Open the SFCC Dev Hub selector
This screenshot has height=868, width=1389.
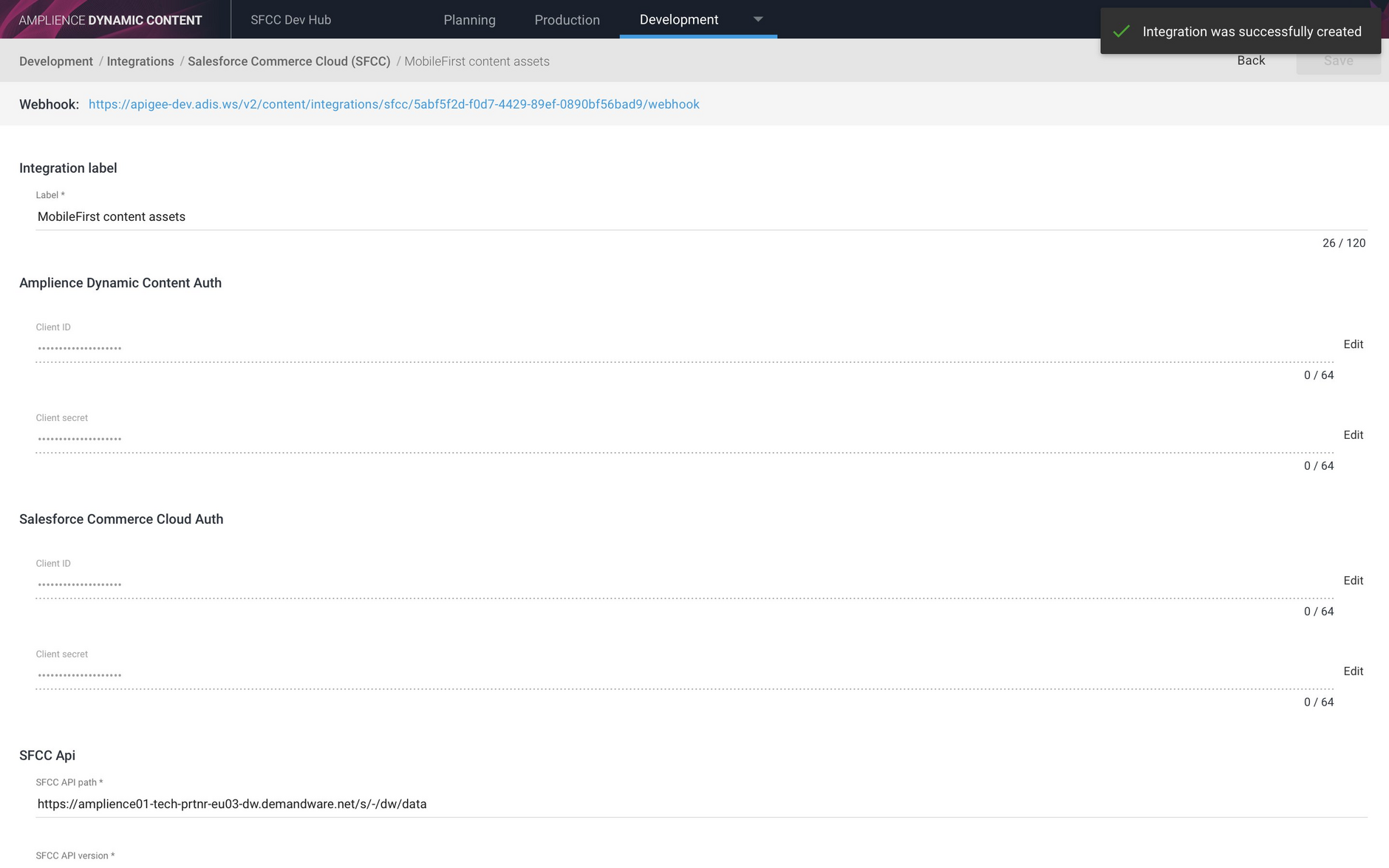(291, 19)
